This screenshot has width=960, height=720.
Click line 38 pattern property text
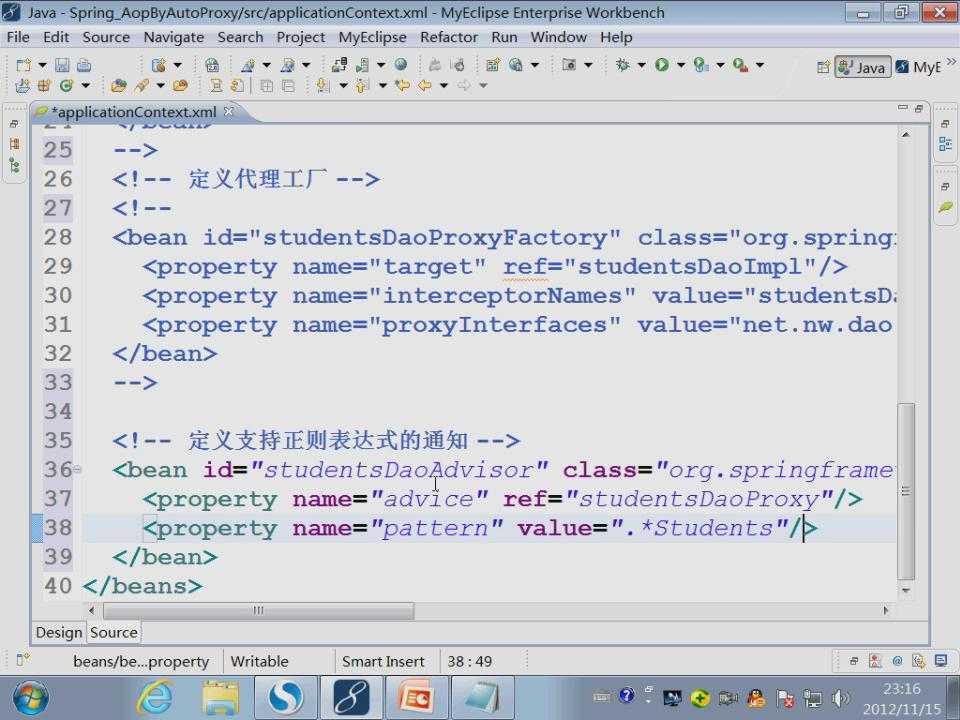(x=480, y=528)
